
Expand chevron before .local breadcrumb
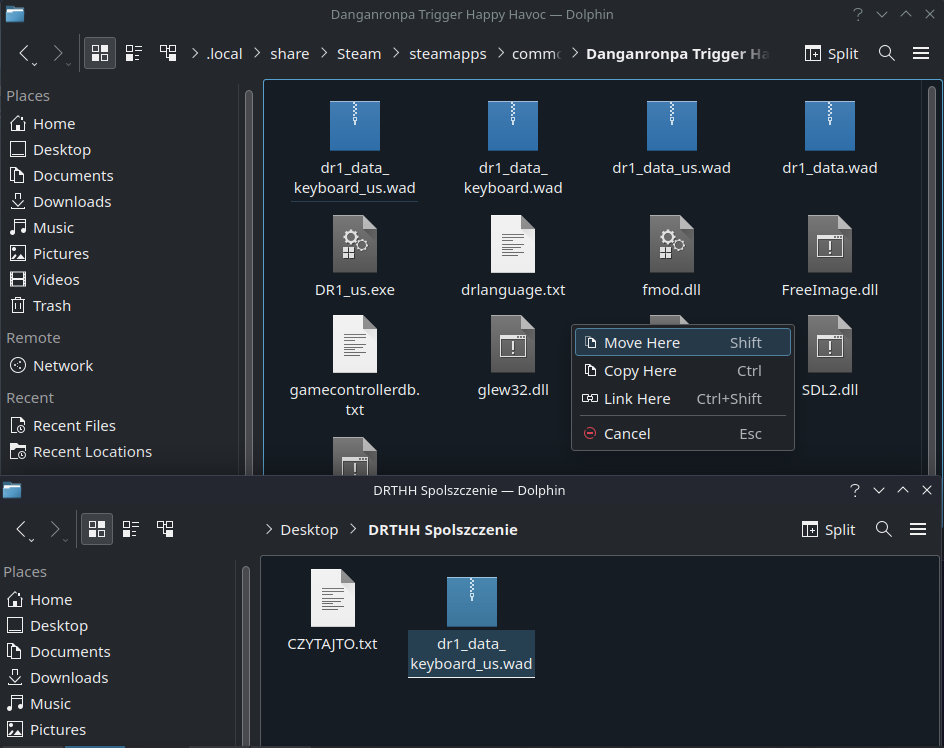tap(195, 53)
